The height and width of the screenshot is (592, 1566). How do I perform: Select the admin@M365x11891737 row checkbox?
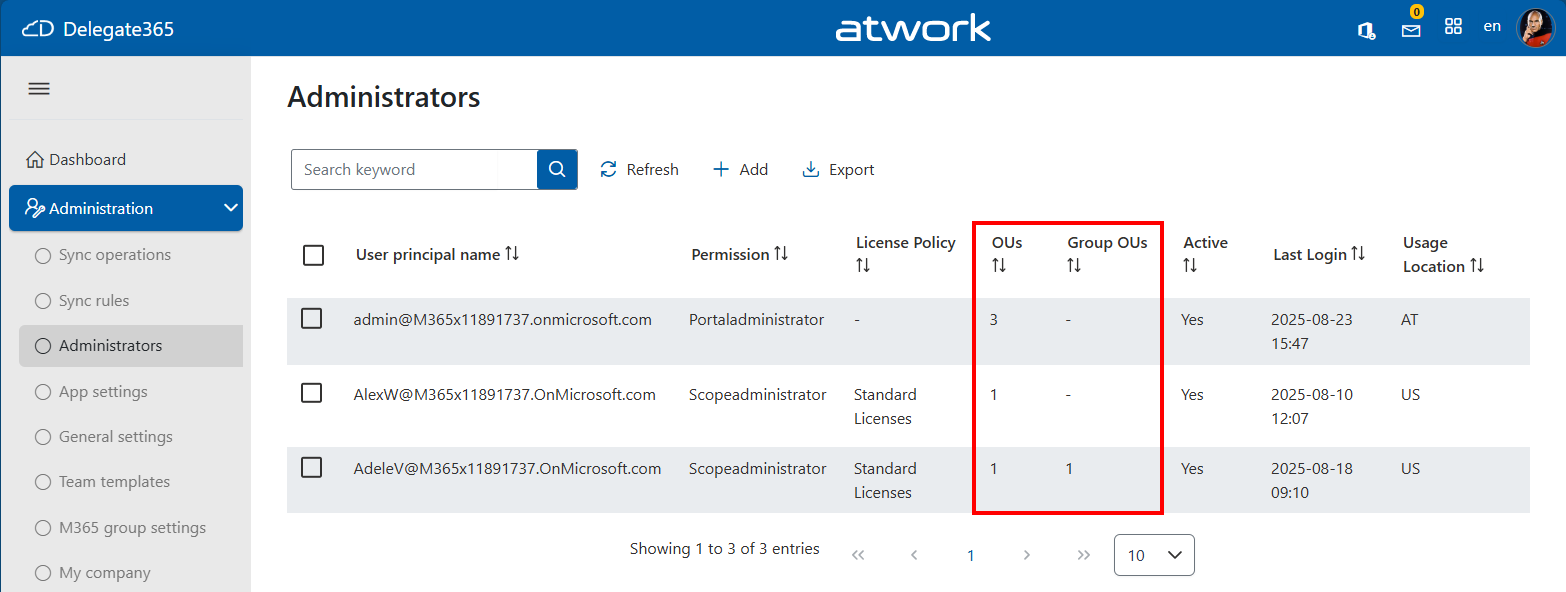pos(311,318)
